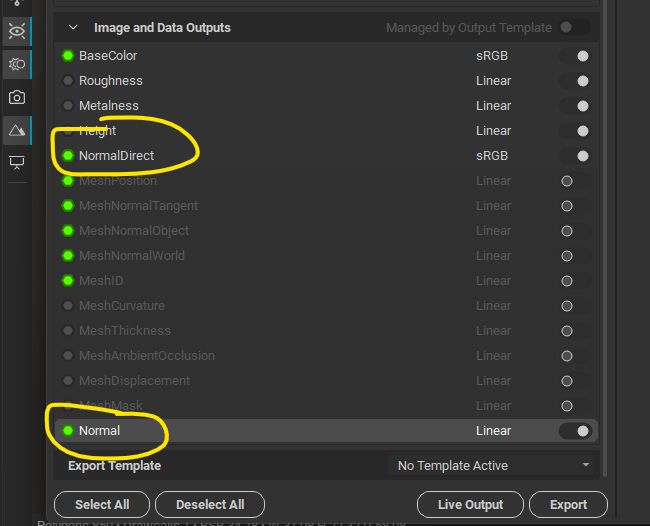Open the camera settings sidebar icon
650x526 pixels.
[x=17, y=98]
